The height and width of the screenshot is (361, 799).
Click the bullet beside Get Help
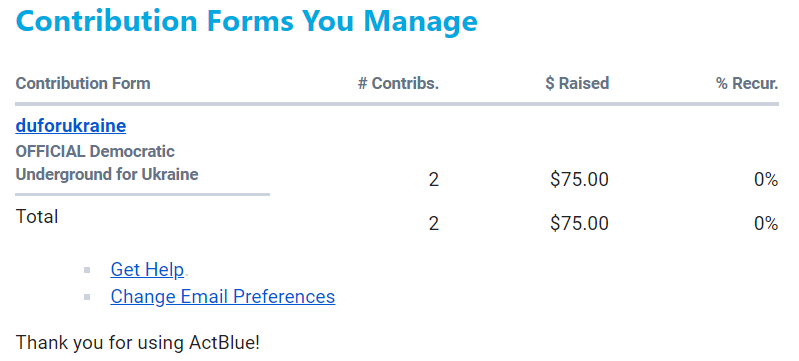pos(87,270)
